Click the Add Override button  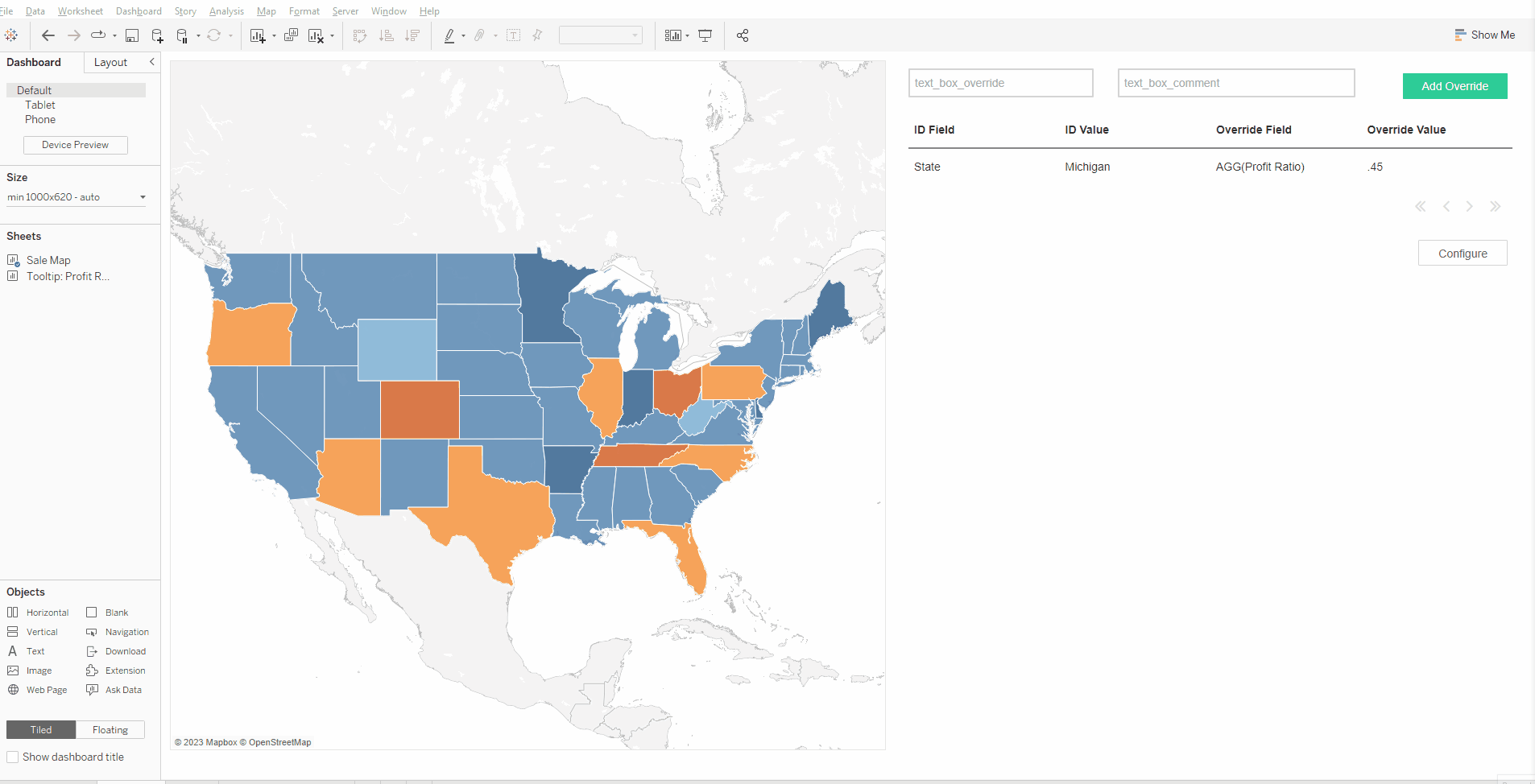pos(1454,86)
